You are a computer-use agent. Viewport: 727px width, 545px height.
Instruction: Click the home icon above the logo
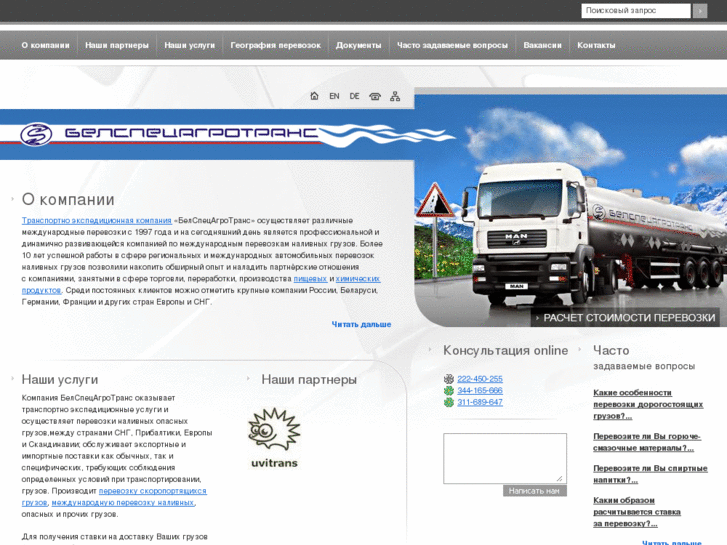314,96
